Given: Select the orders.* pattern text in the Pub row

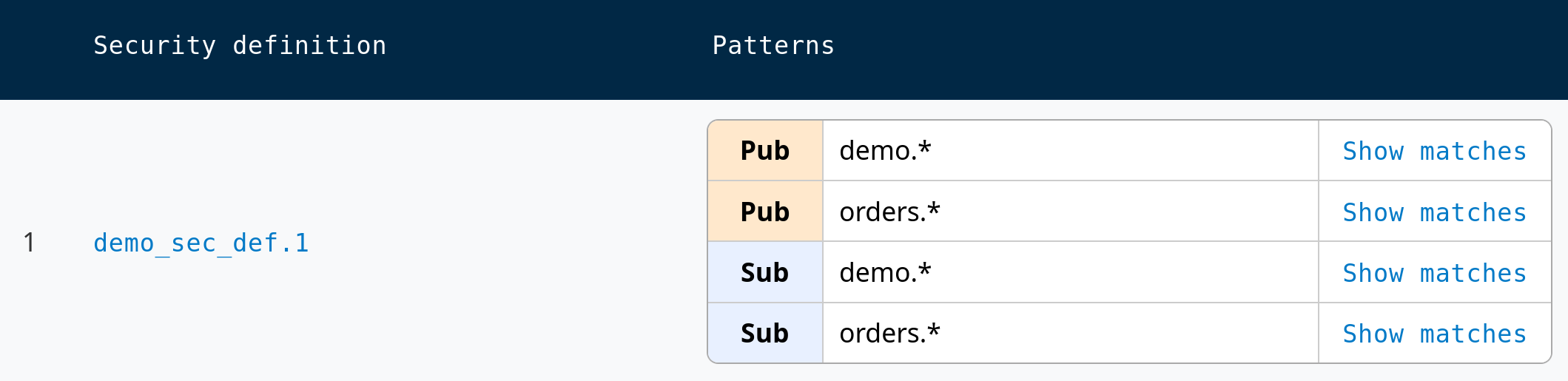Looking at the screenshot, I should click(889, 212).
